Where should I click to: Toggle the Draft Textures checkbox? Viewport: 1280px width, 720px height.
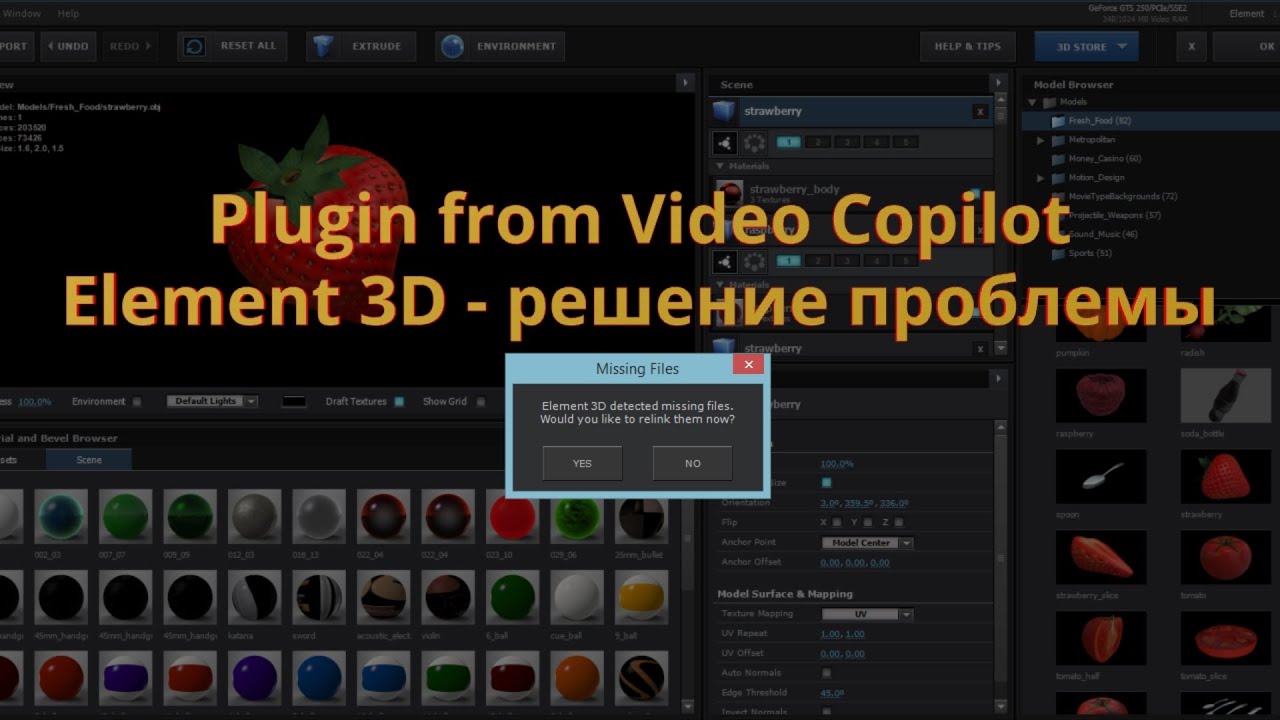tap(399, 402)
